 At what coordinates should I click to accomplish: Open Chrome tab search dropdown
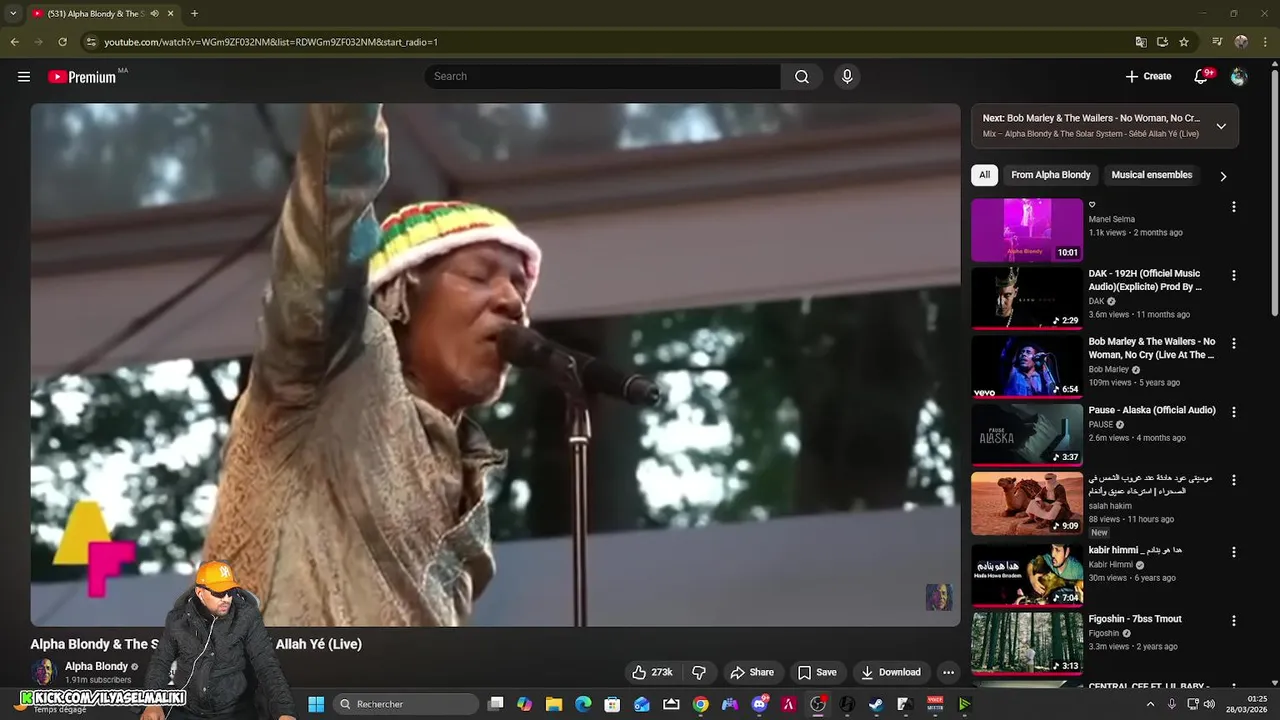pyautogui.click(x=13, y=14)
